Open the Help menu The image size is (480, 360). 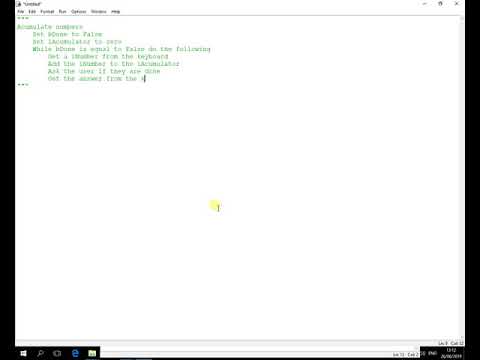click(x=115, y=12)
